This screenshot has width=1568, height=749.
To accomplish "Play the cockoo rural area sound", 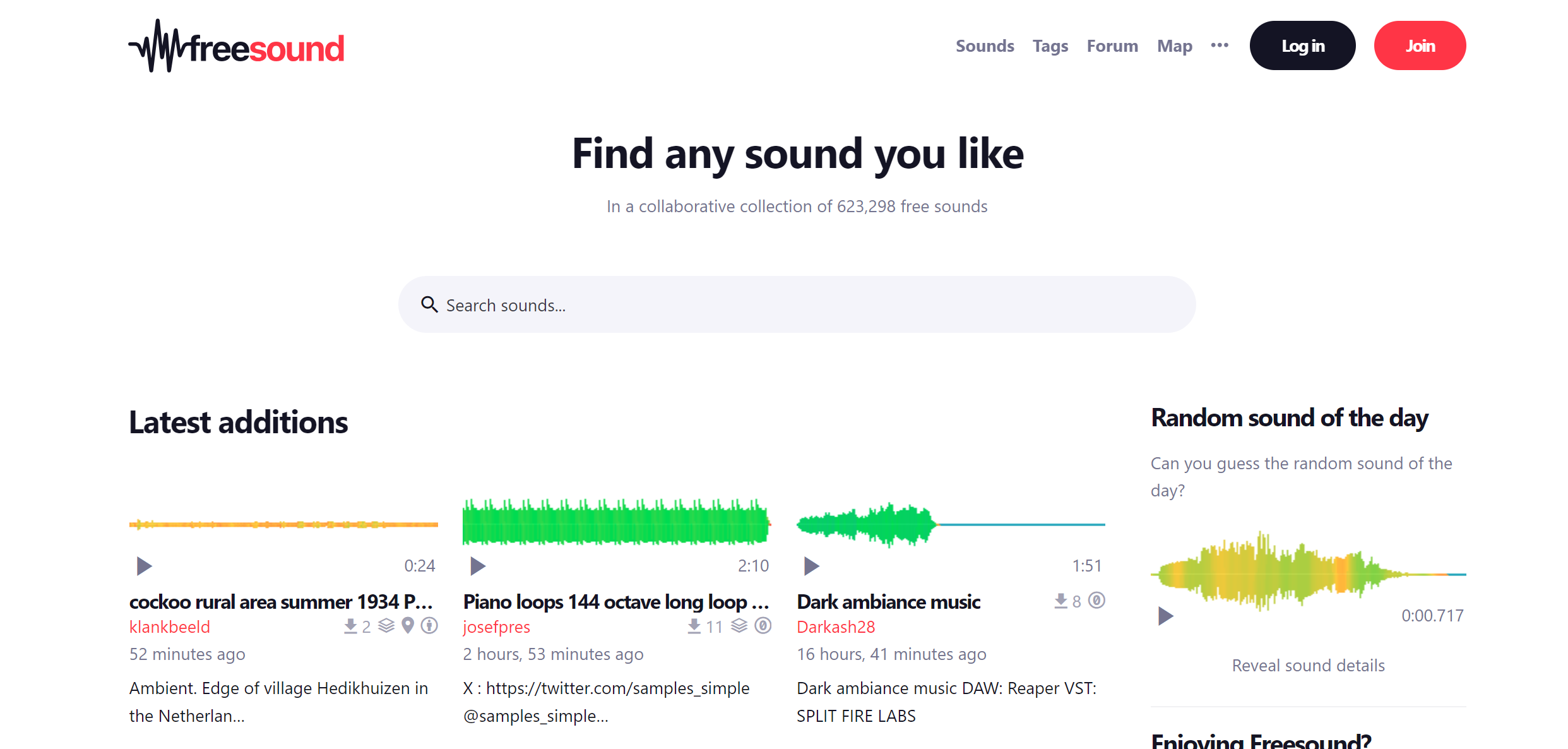I will (x=143, y=566).
